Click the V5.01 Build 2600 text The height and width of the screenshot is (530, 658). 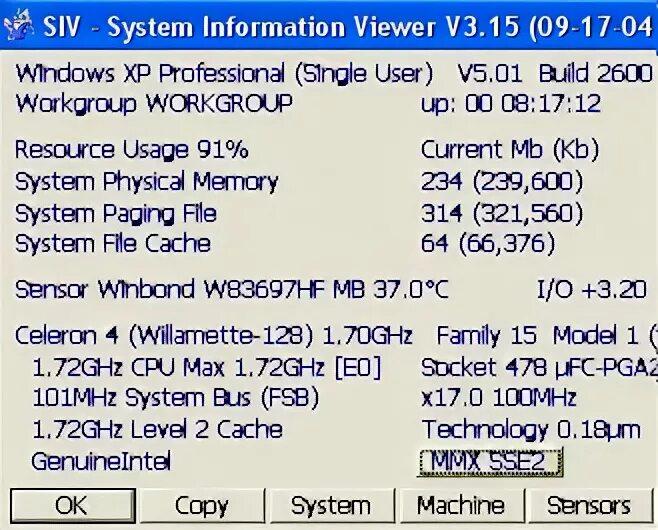[x=554, y=74]
